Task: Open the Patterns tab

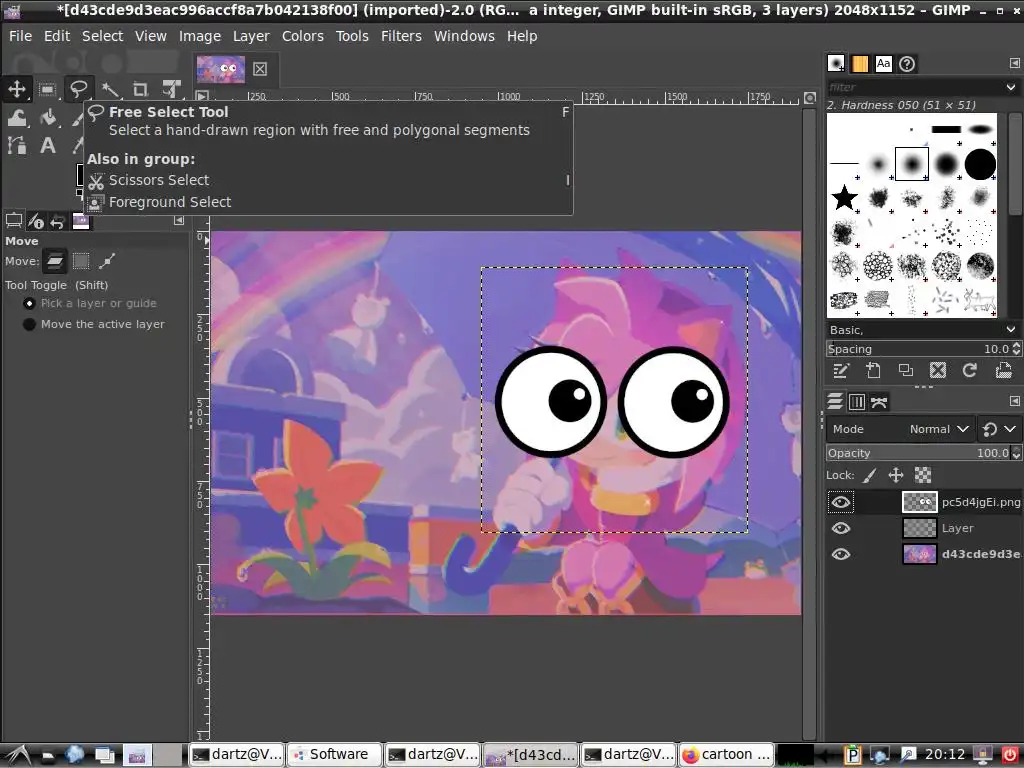Action: pos(860,63)
